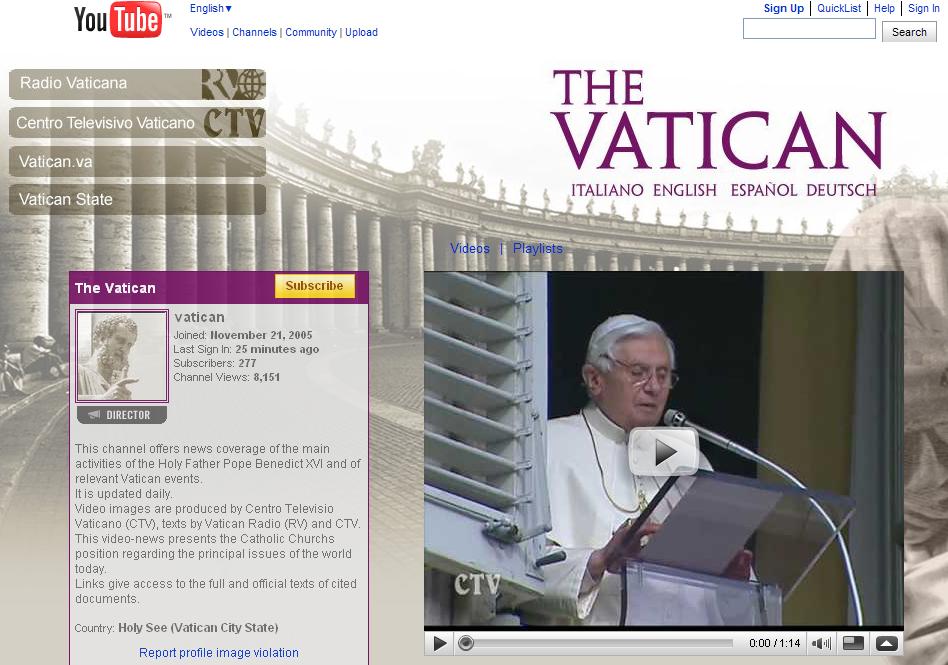Open the Sign Up link

click(783, 8)
